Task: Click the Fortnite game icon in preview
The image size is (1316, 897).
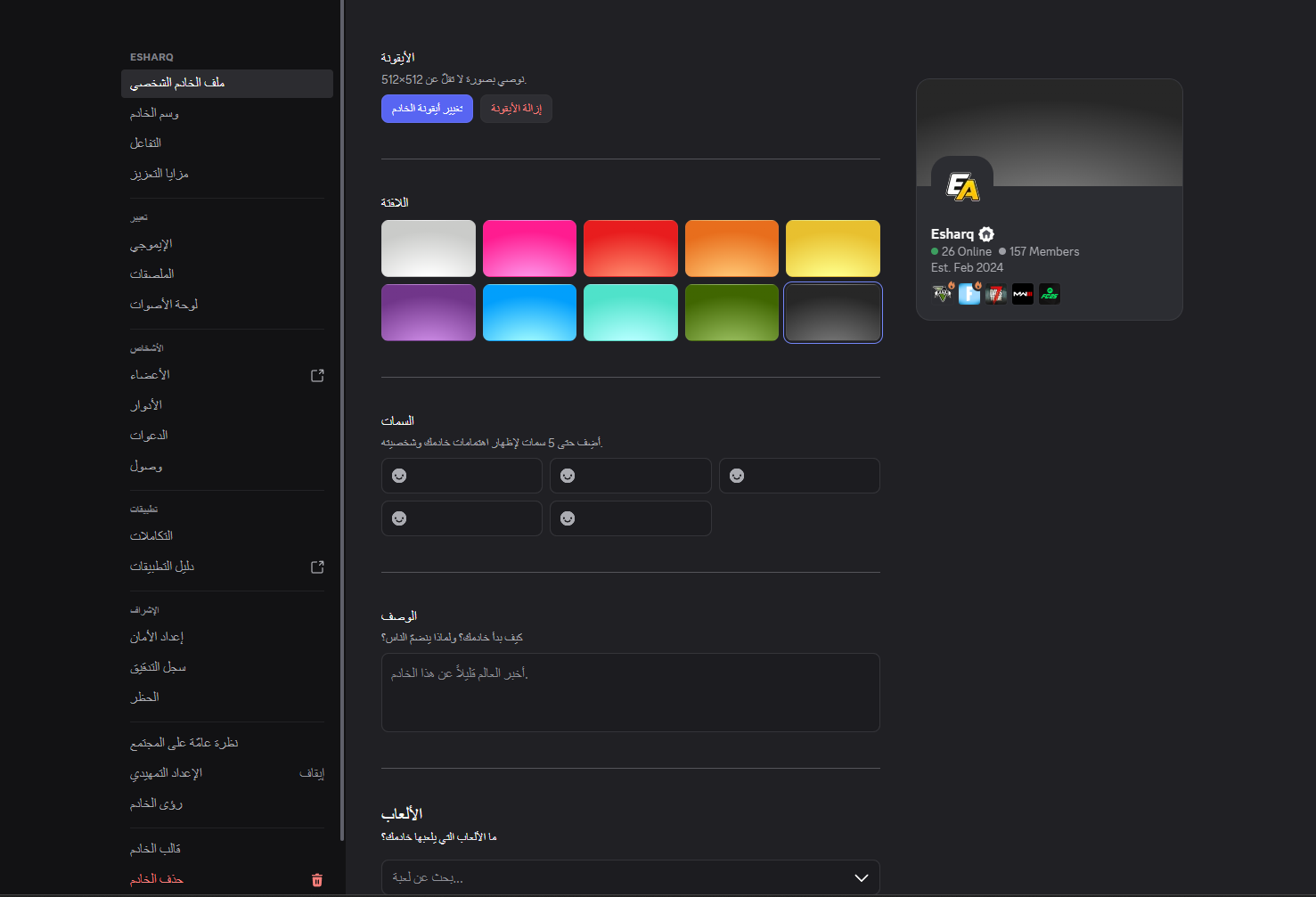Action: pos(969,294)
